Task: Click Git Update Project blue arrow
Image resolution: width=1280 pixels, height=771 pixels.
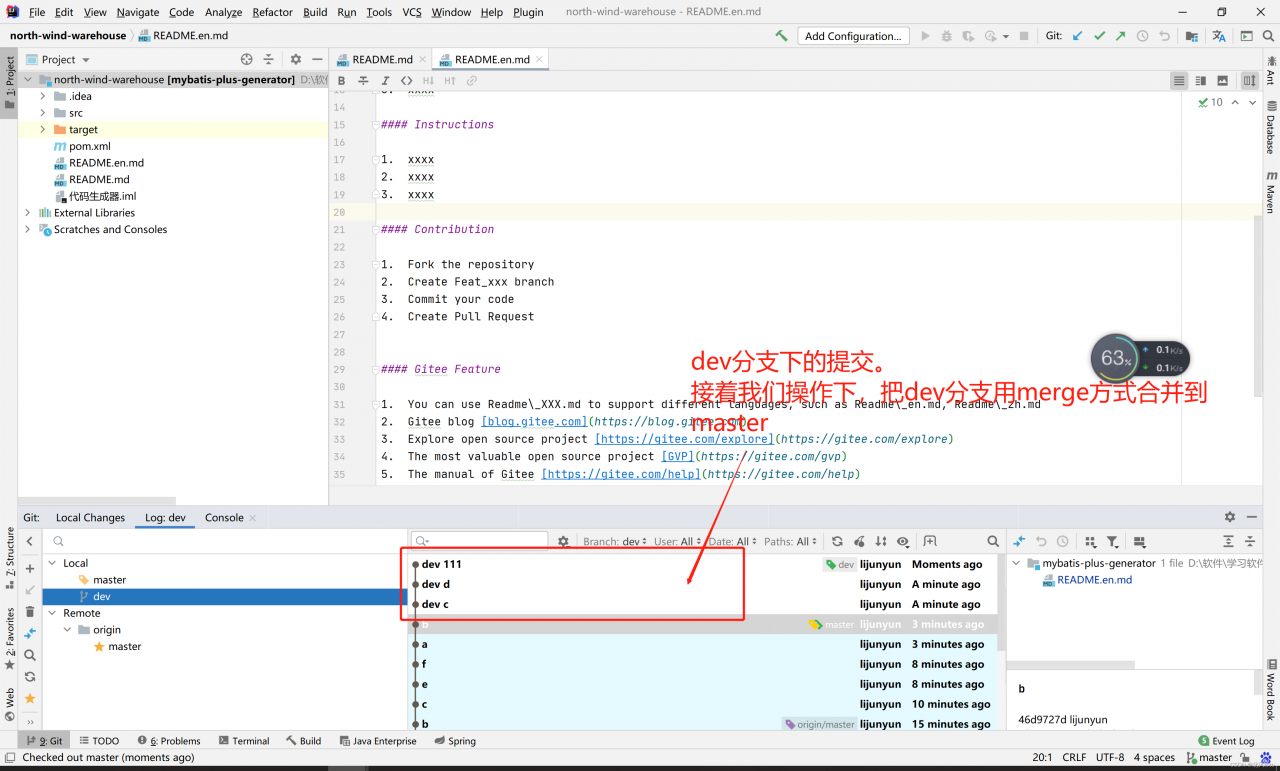Action: pos(1077,36)
